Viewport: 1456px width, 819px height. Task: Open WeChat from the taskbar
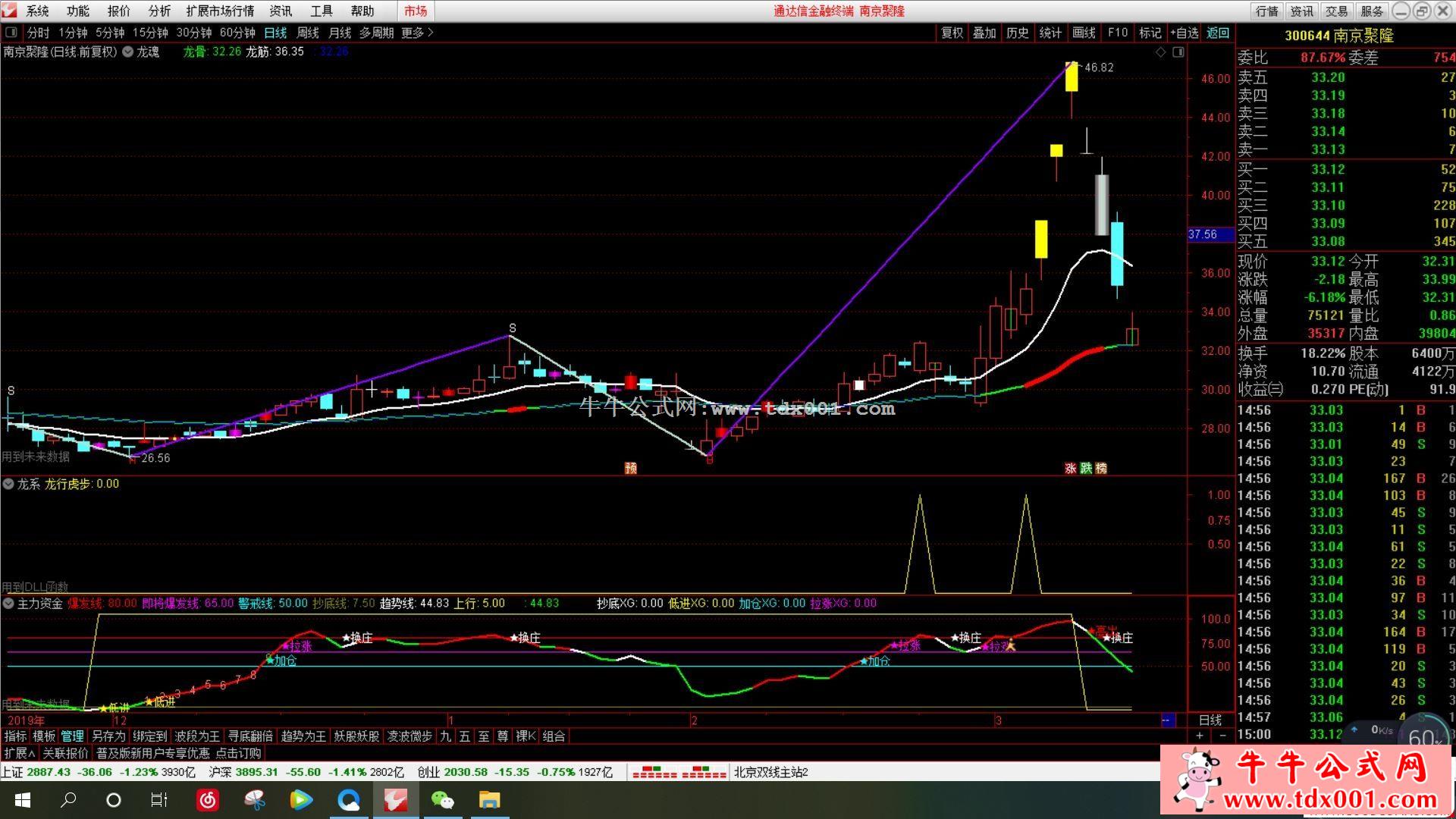(x=442, y=800)
